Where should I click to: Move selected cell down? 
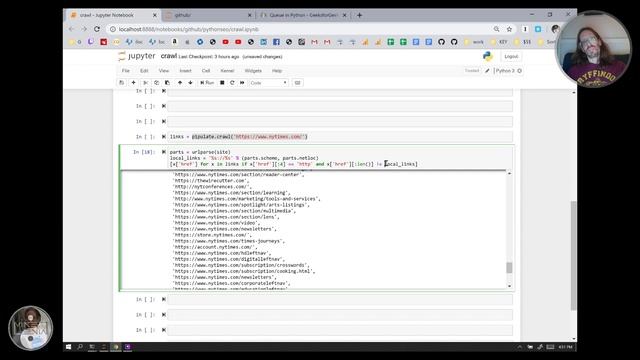coord(190,83)
